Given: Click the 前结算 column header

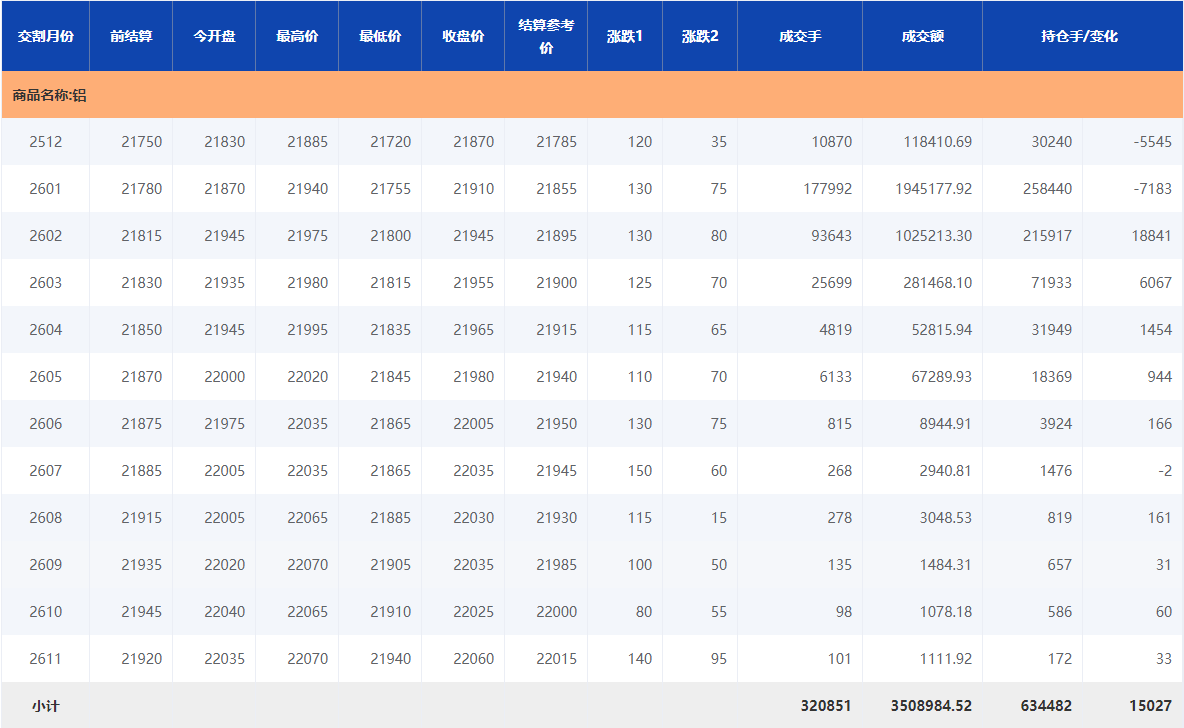Looking at the screenshot, I should [x=131, y=36].
